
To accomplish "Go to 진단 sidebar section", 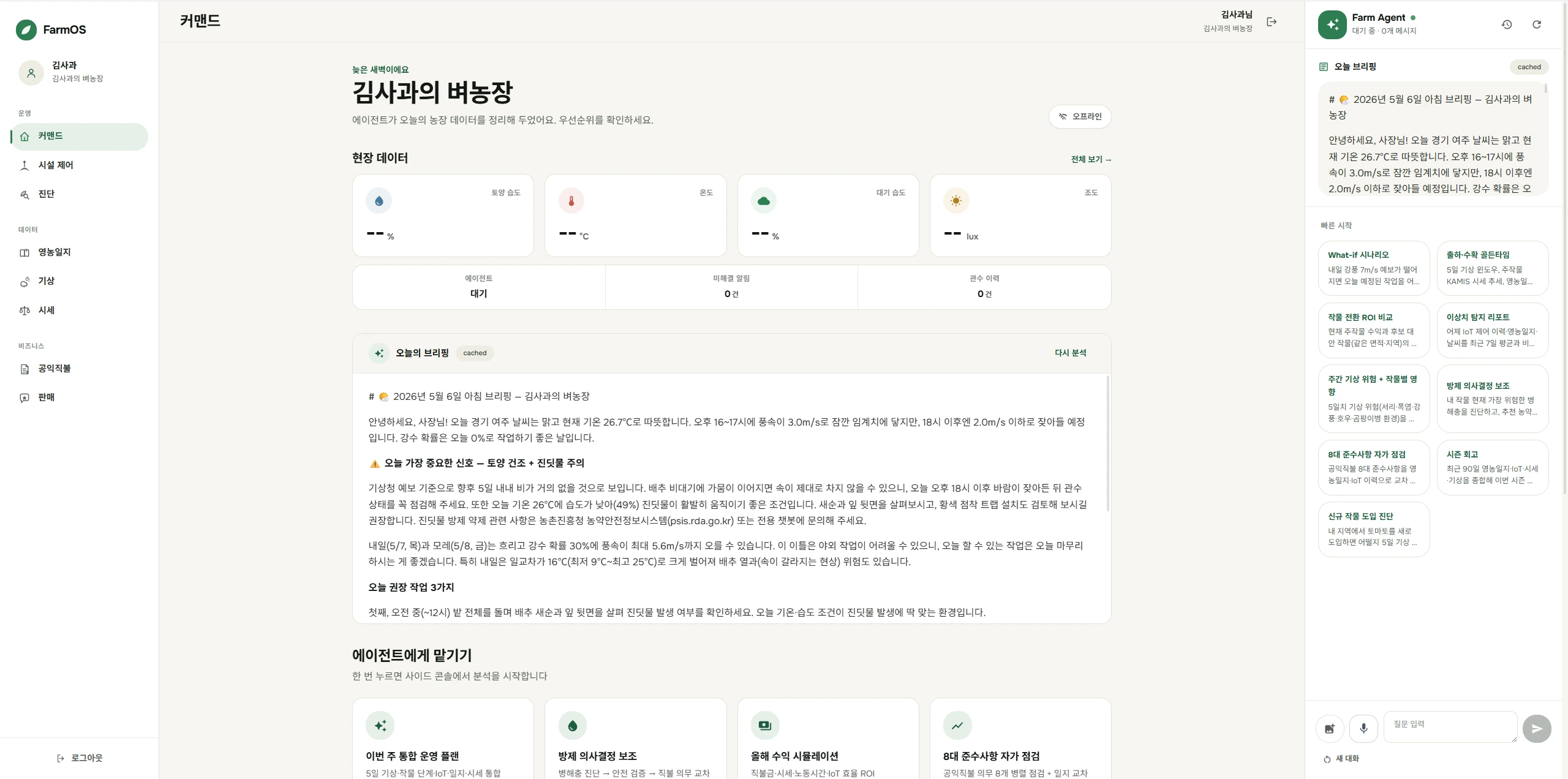I will 80,194.
